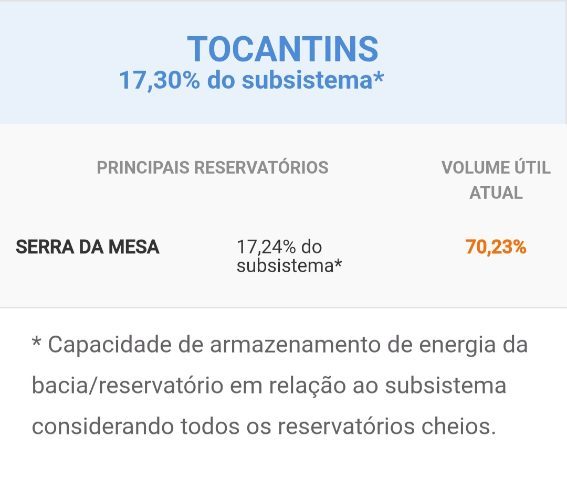Select the word reservatórios in the last footnote line
Viewport: 567px width, 480px height.
coord(345,426)
